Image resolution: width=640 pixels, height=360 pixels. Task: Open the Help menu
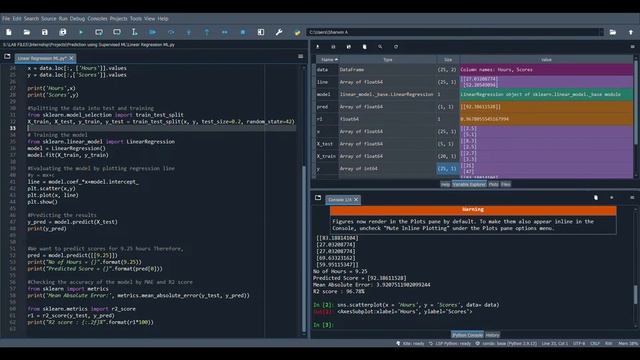pyautogui.click(x=163, y=19)
